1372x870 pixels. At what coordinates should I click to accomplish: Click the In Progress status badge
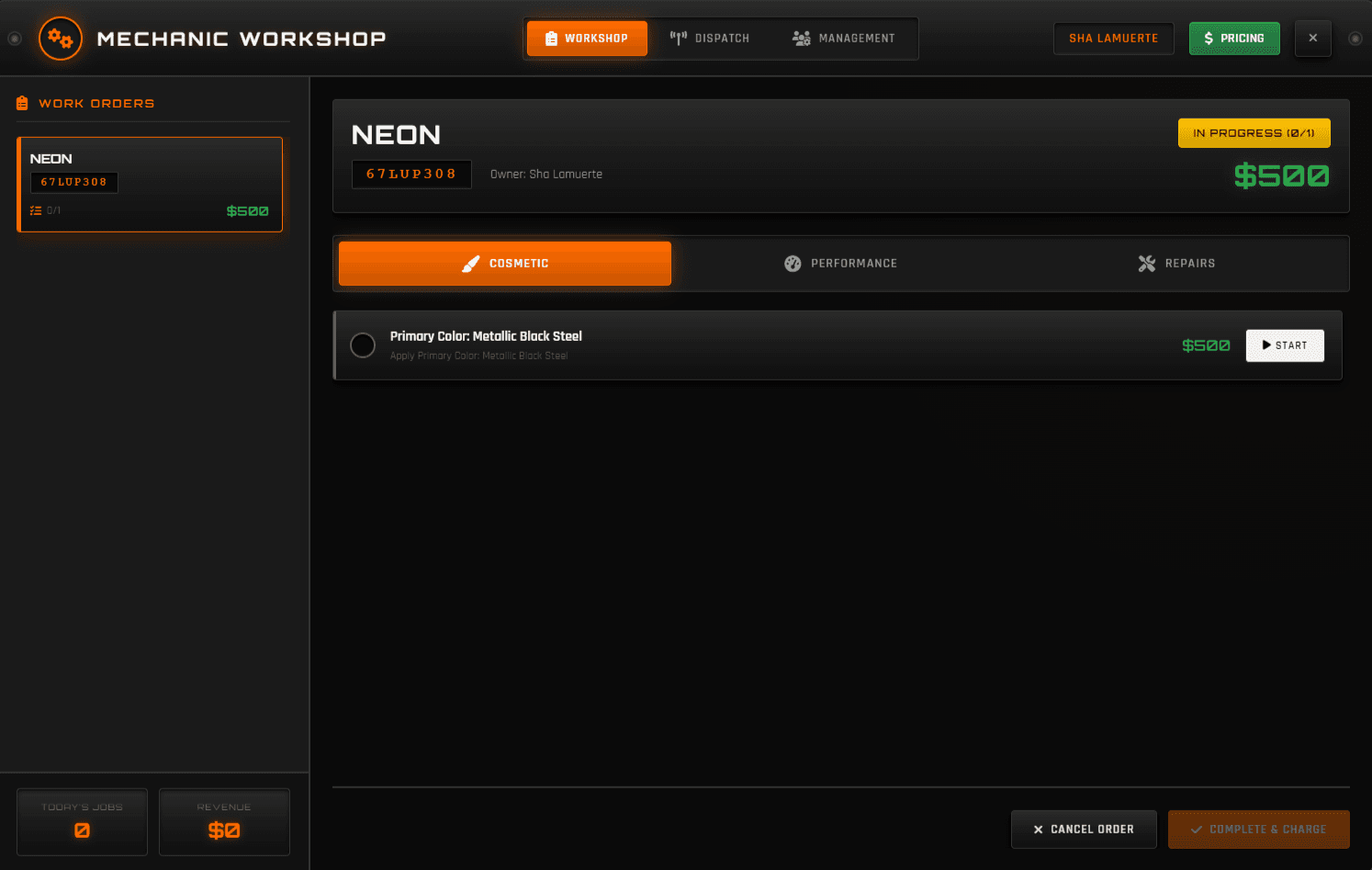coord(1254,133)
